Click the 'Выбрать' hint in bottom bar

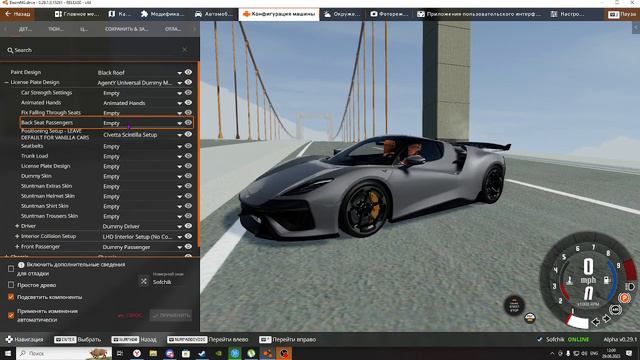(x=78, y=339)
